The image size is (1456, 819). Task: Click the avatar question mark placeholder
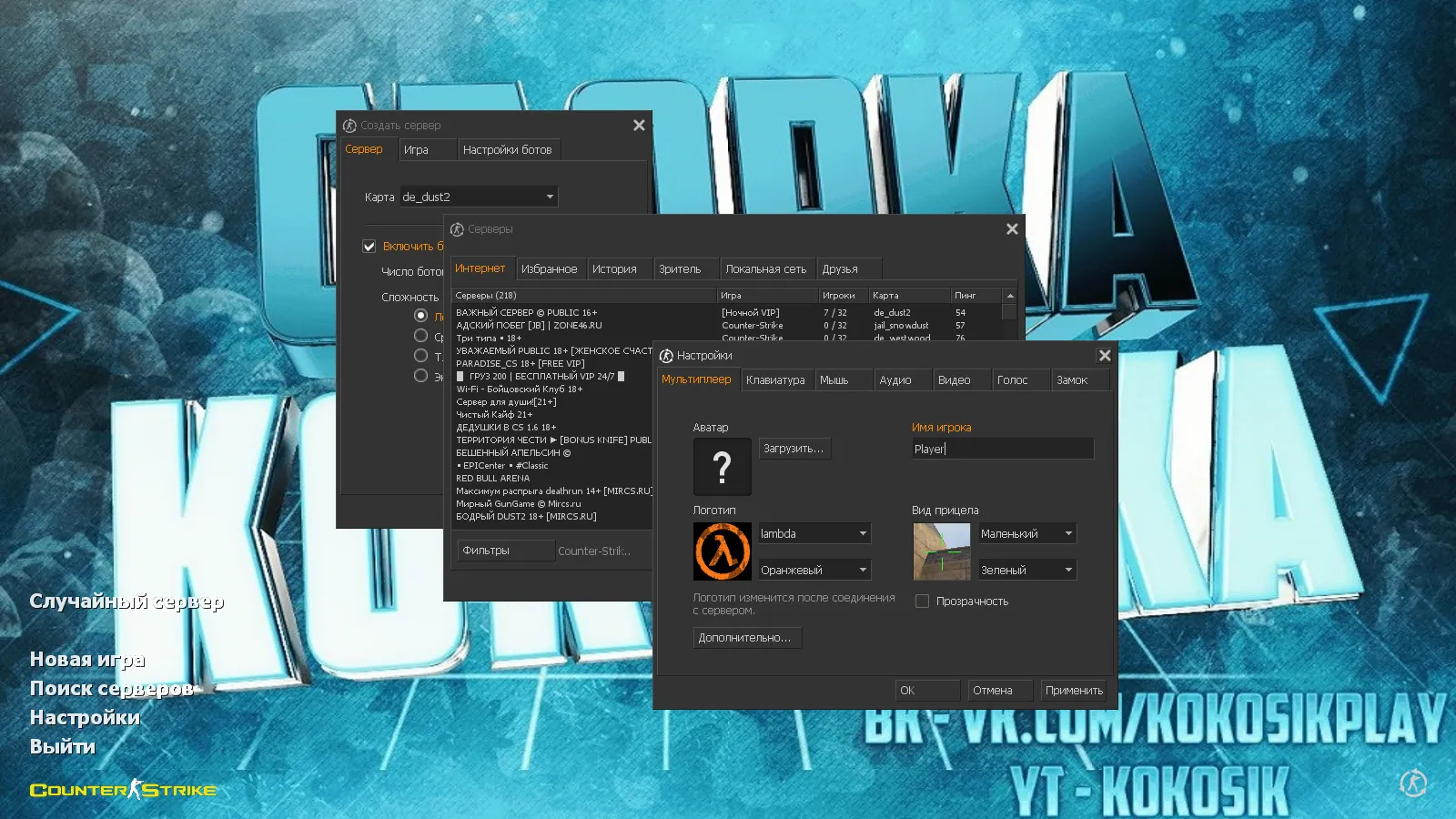coord(722,467)
